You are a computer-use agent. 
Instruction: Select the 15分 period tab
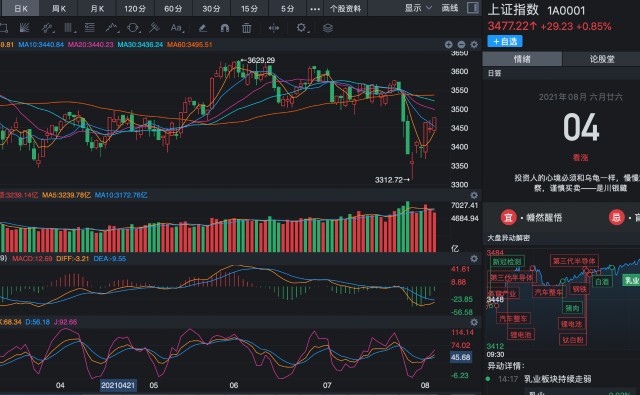point(249,8)
